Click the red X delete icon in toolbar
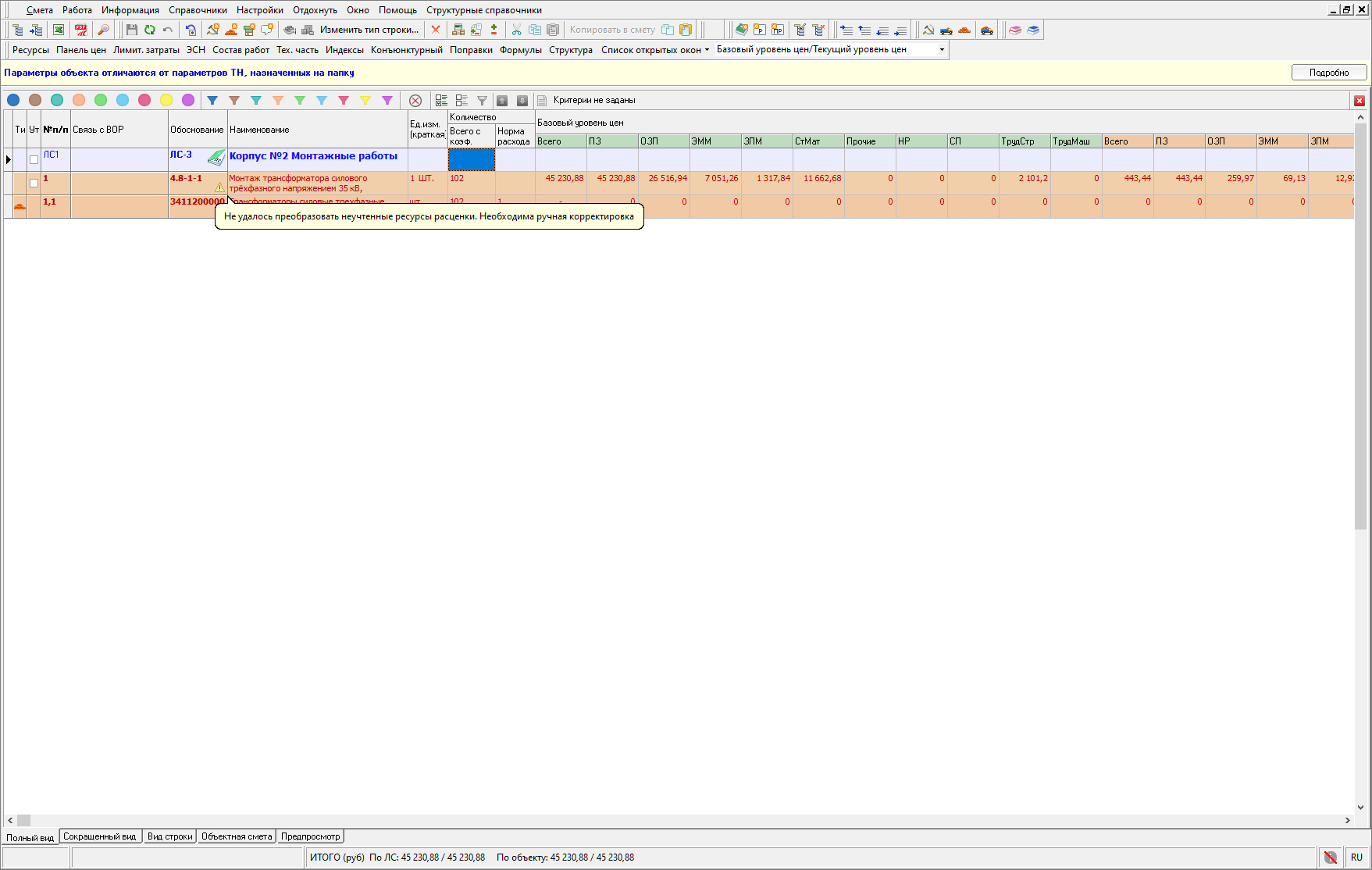The height and width of the screenshot is (870, 1372). click(436, 30)
